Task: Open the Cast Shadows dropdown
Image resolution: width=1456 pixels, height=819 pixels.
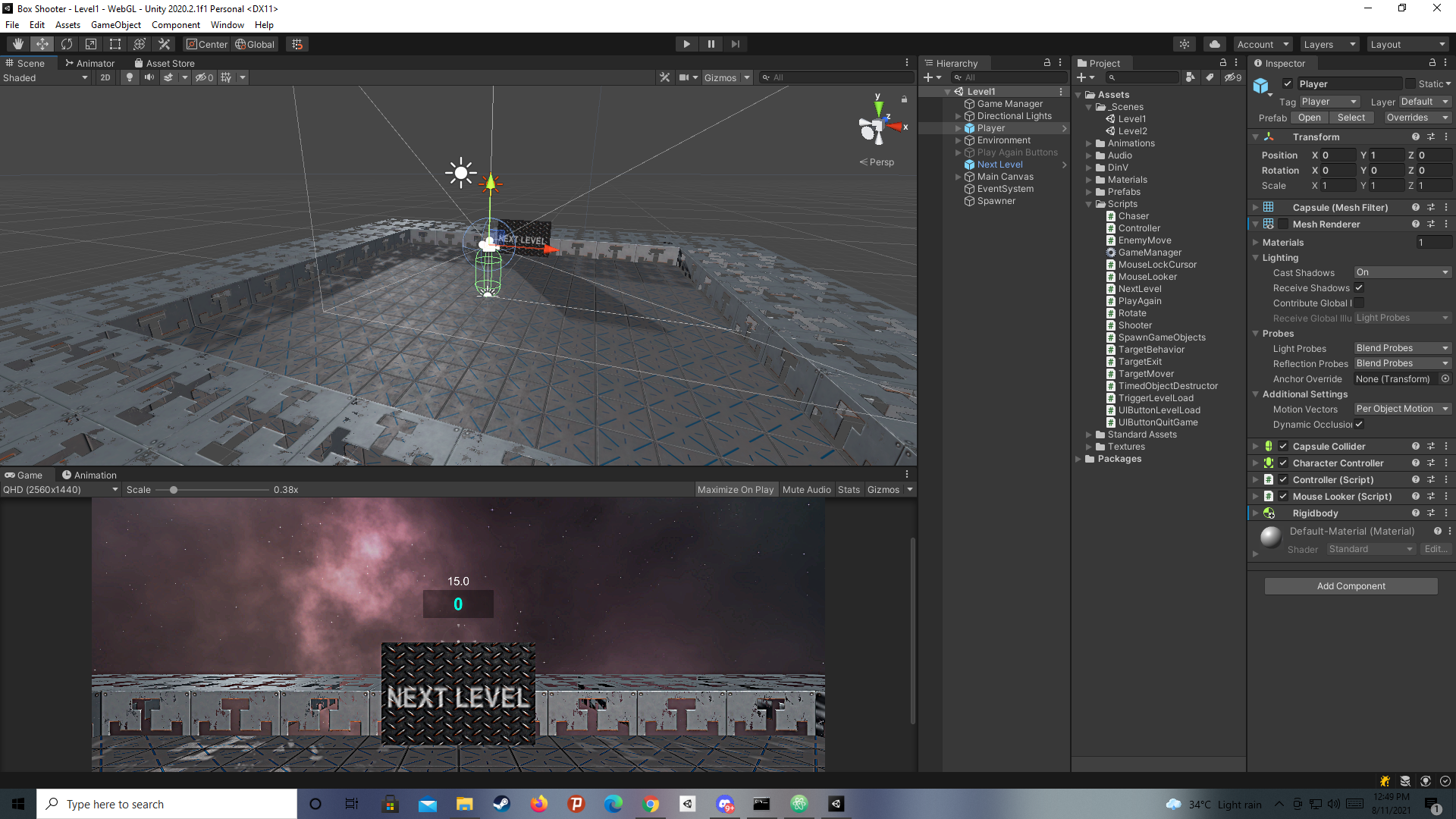Action: coord(1402,272)
